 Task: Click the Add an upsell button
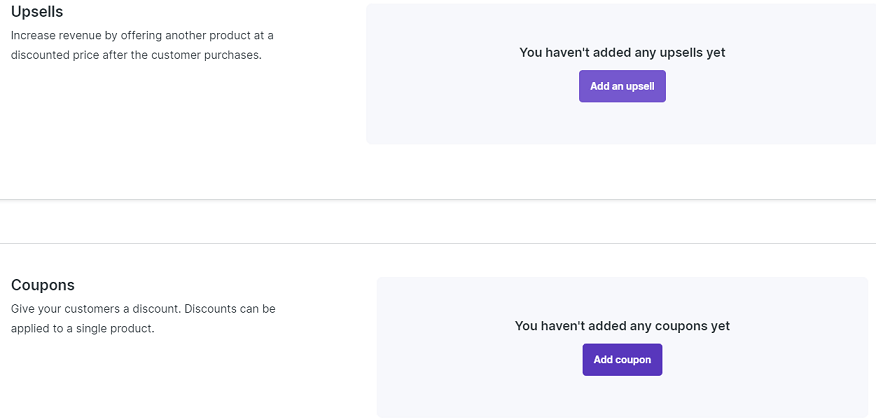tap(622, 86)
